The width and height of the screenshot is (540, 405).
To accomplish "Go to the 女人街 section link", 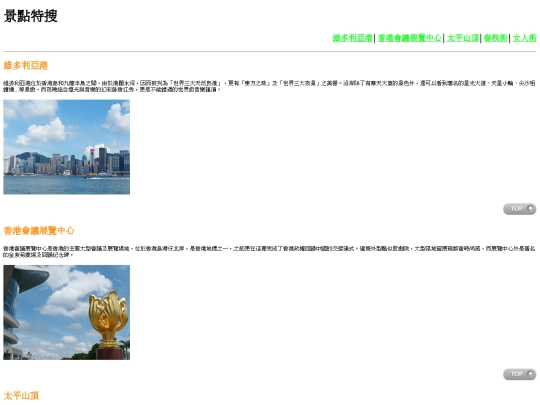I will pyautogui.click(x=525, y=38).
